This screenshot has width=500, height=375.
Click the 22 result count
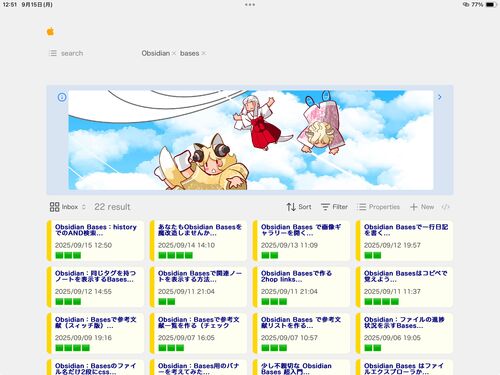(x=112, y=207)
